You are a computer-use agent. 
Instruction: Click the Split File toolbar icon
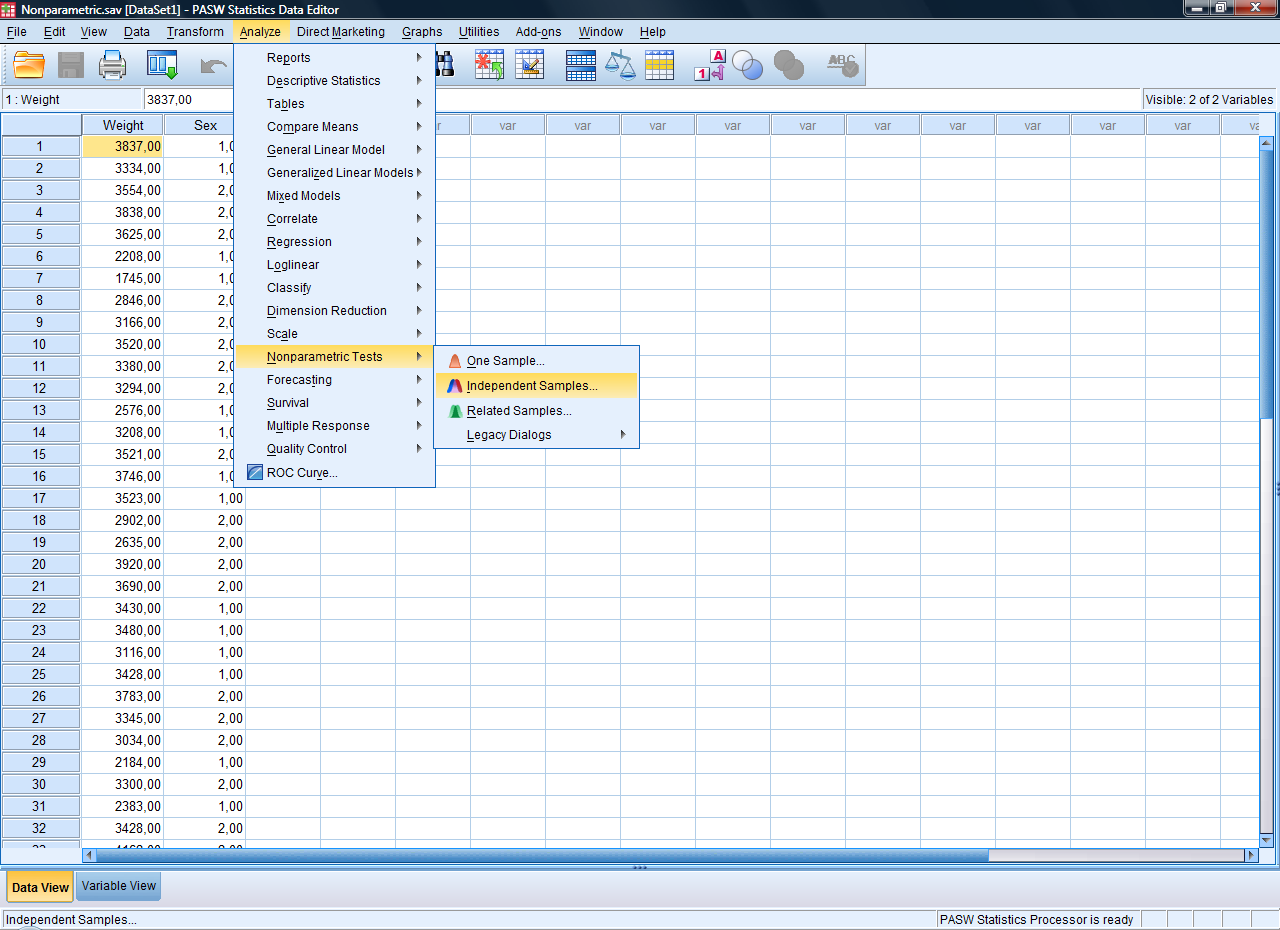click(581, 66)
